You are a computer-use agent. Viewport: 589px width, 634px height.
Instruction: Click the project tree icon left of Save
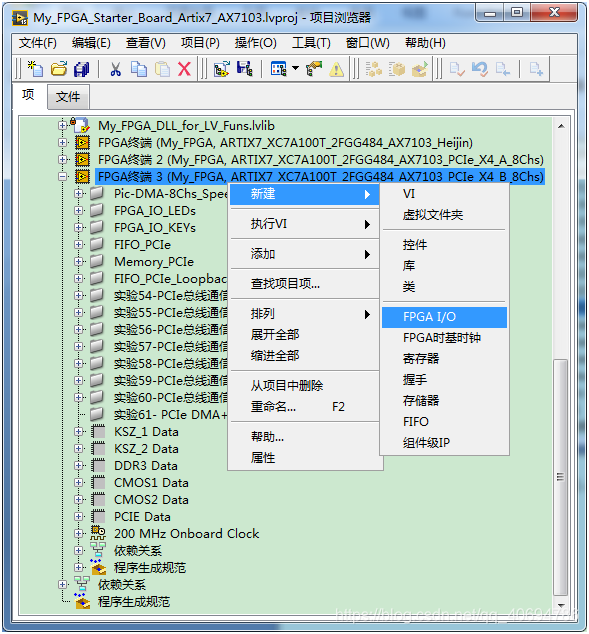click(x=222, y=69)
